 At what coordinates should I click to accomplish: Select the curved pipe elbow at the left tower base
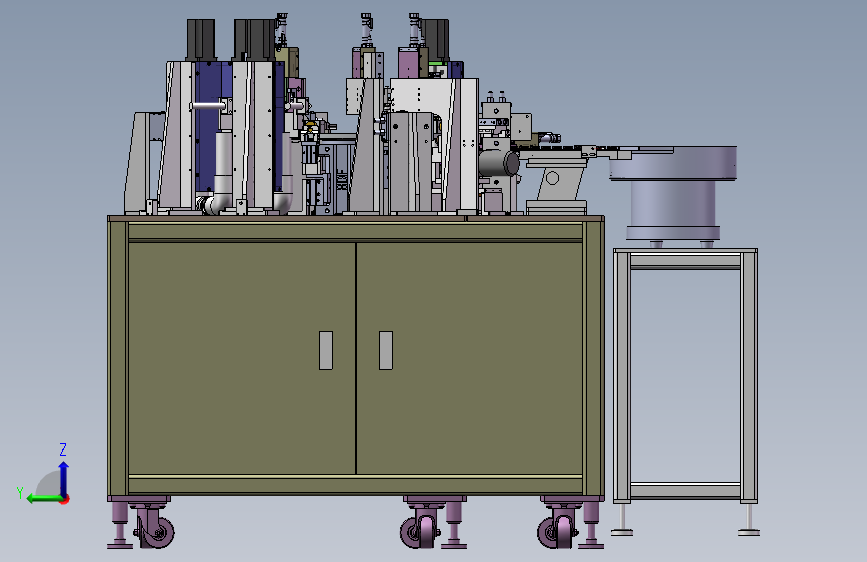coord(218,202)
